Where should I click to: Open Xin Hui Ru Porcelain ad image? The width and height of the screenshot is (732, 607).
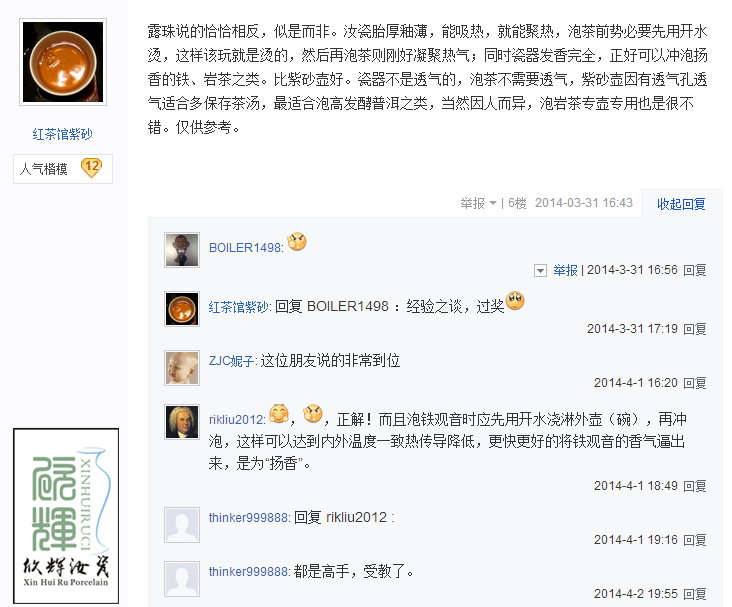coord(66,516)
